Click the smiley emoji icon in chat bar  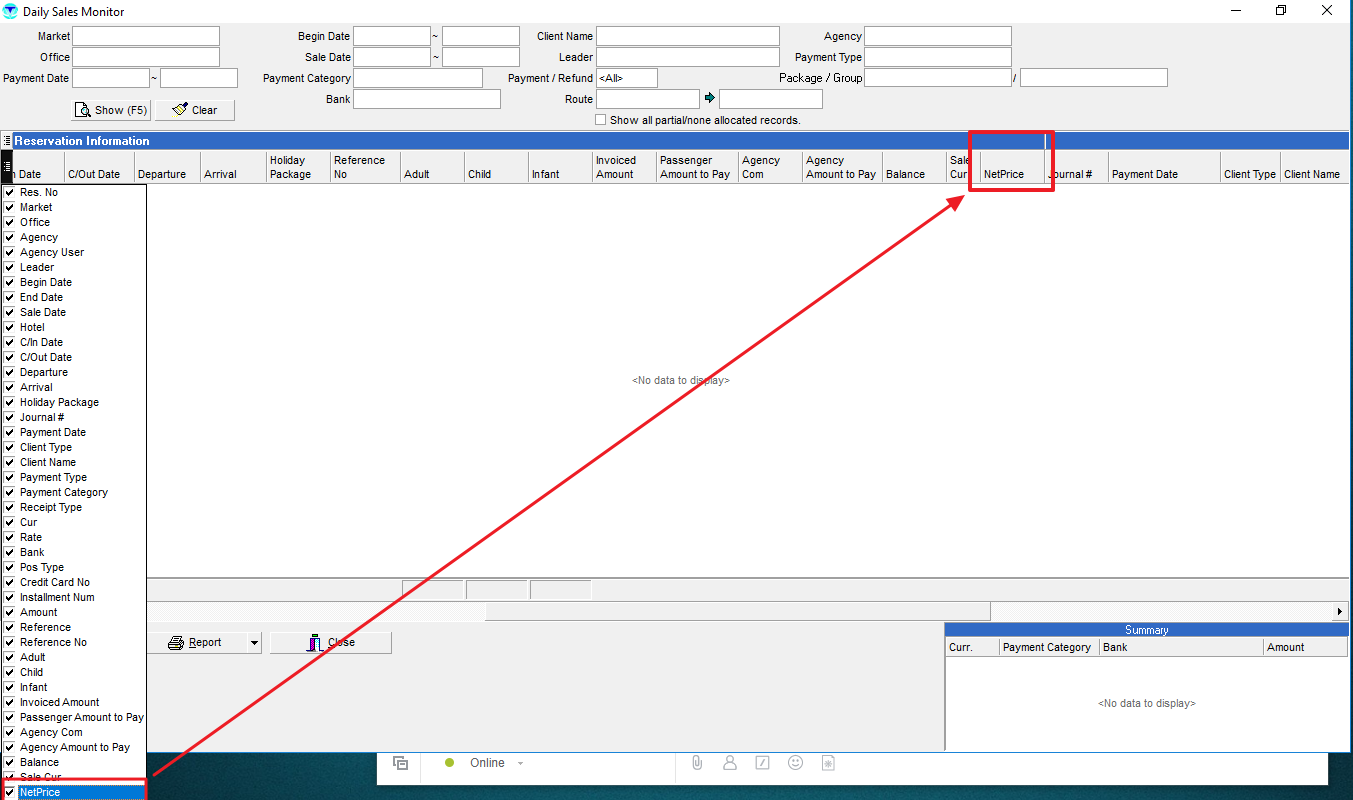[x=796, y=762]
